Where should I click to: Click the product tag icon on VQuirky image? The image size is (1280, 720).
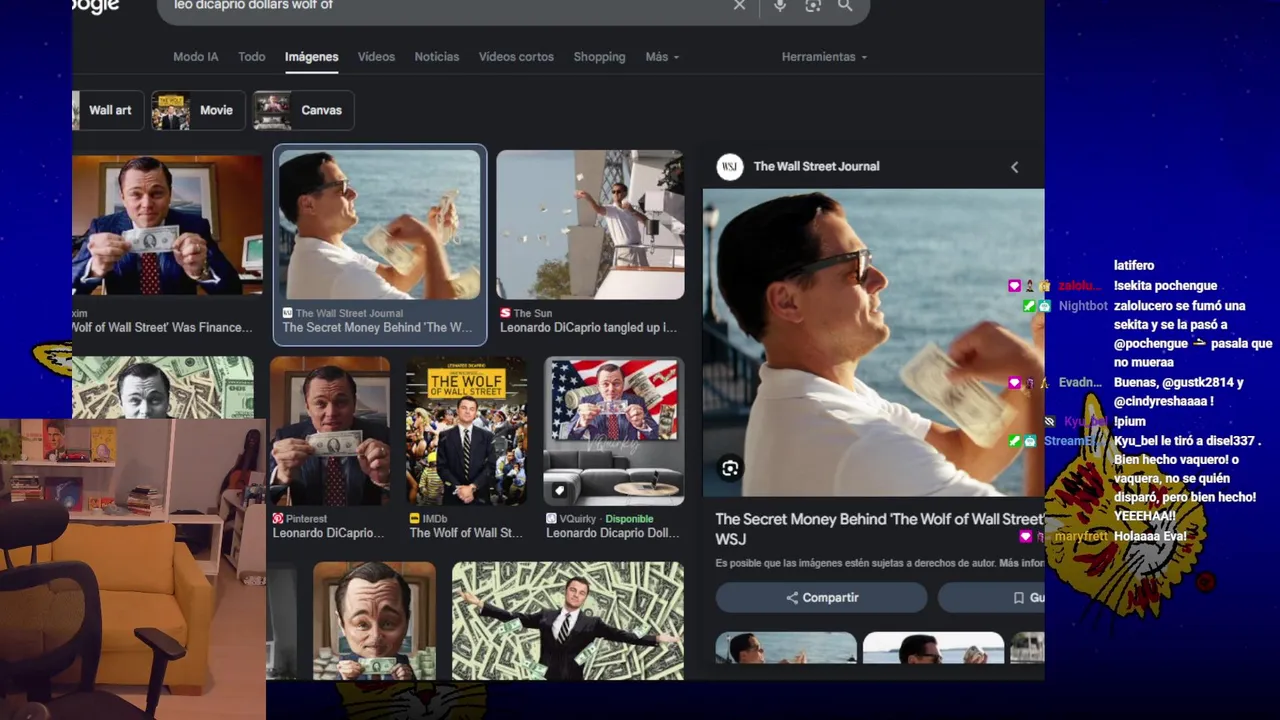point(560,490)
